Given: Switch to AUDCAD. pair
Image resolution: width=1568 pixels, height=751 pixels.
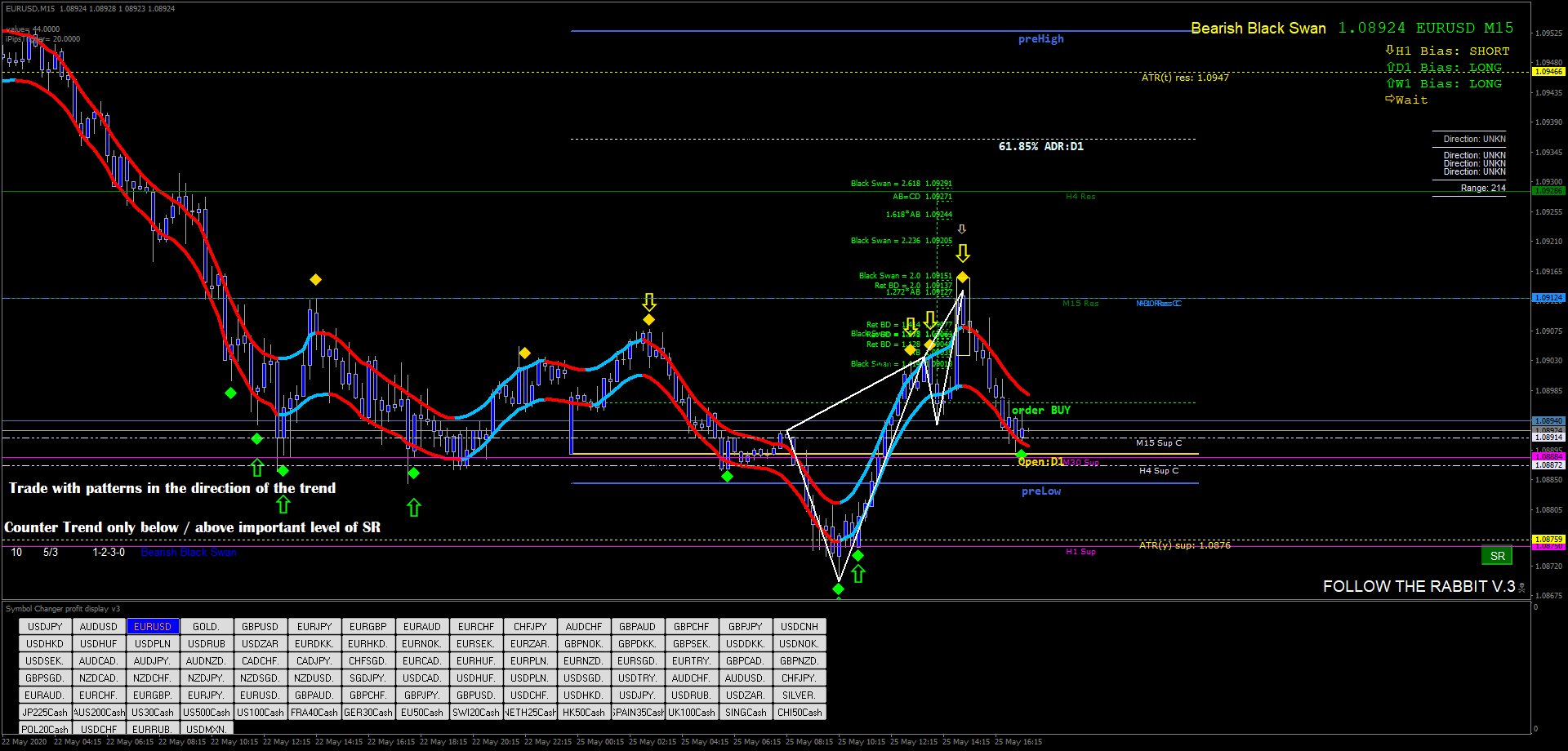Looking at the screenshot, I should point(99,660).
